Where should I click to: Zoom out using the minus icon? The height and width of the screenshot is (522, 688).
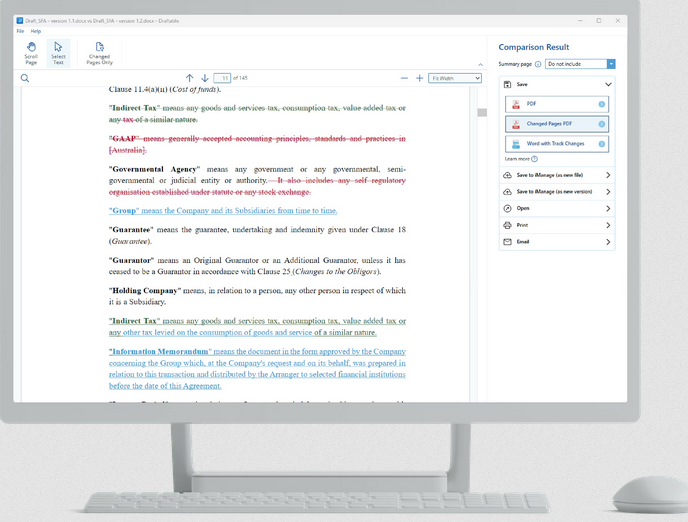404,78
